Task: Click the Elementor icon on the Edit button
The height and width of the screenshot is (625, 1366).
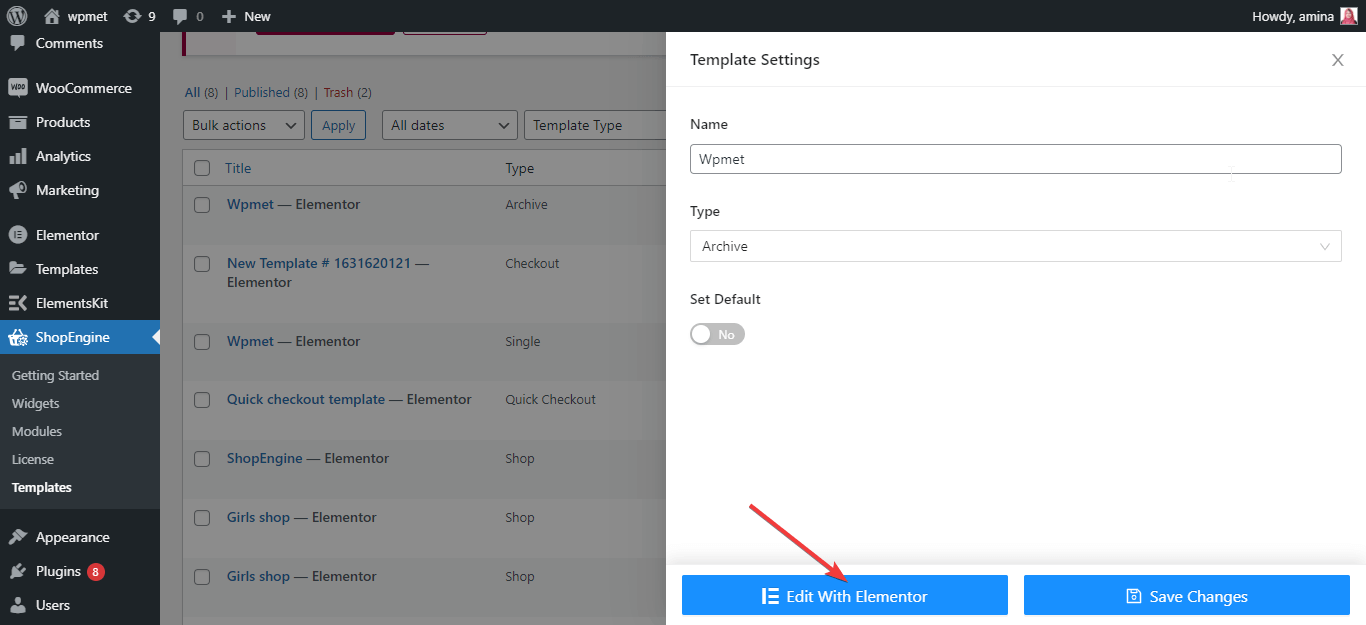Action: pyautogui.click(x=770, y=596)
